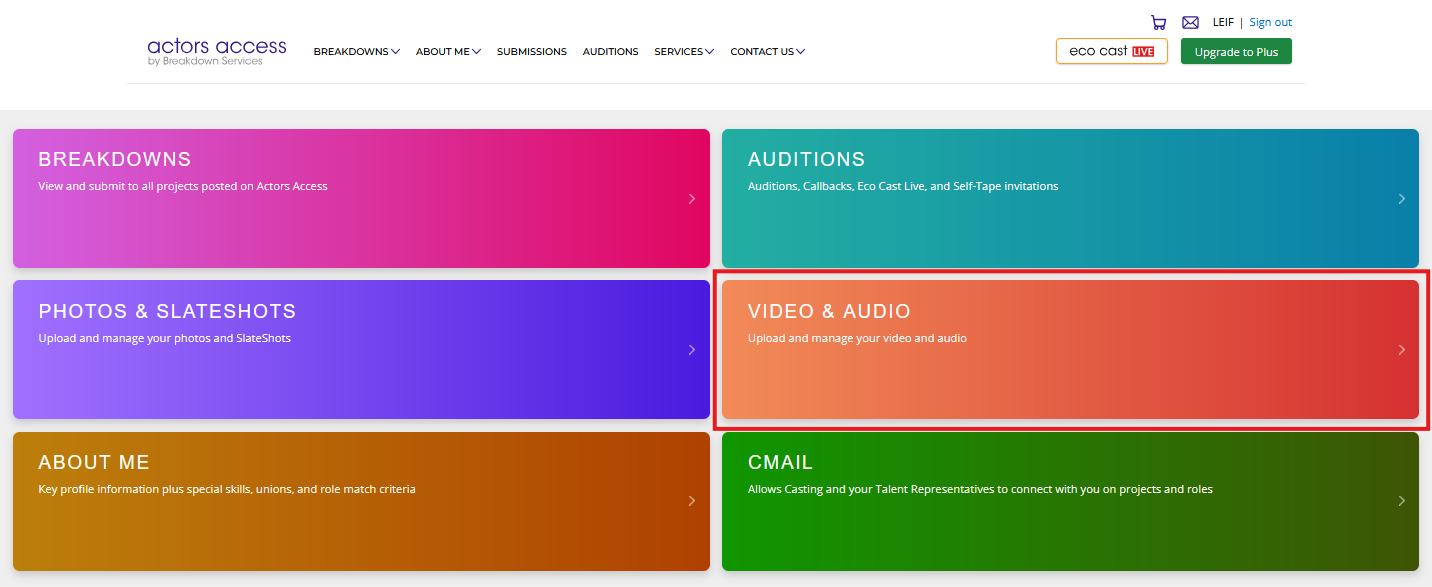Click 'Key profile information plus special skills' text
Image resolution: width=1432 pixels, height=587 pixels.
(x=227, y=489)
